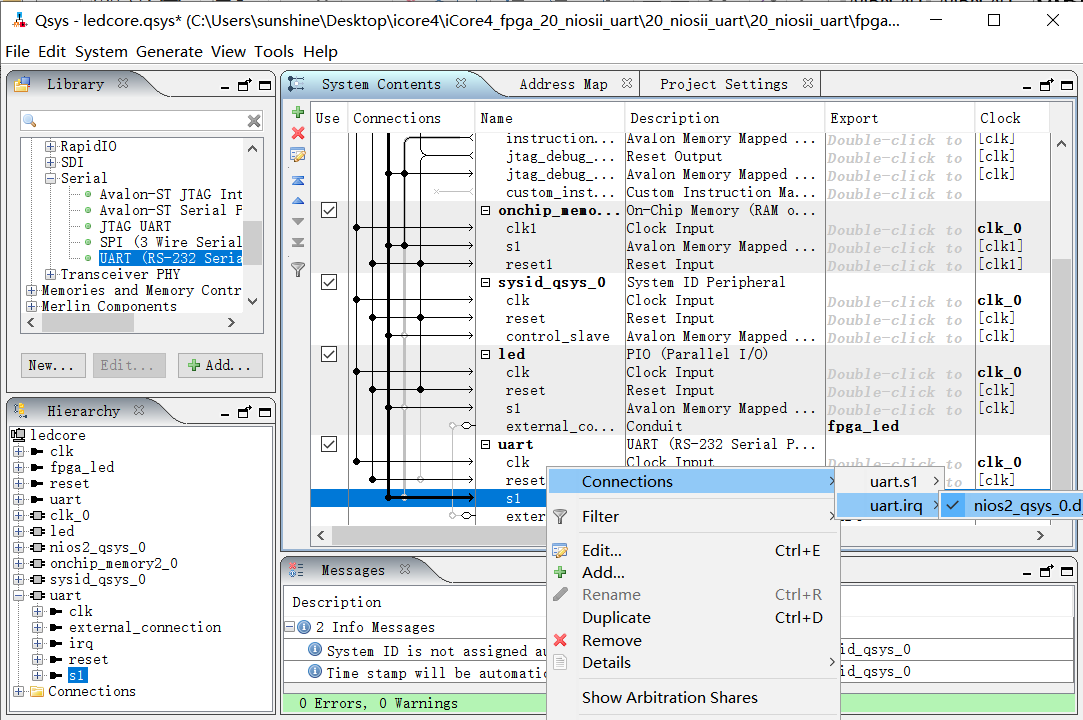Click the Add... button in Library
This screenshot has width=1083, height=720.
pos(220,366)
